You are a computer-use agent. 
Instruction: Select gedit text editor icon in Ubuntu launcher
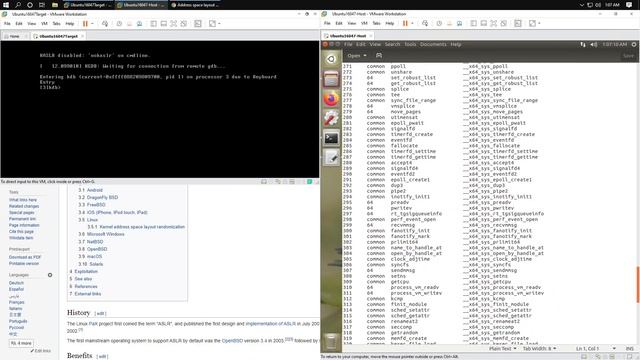click(x=331, y=158)
